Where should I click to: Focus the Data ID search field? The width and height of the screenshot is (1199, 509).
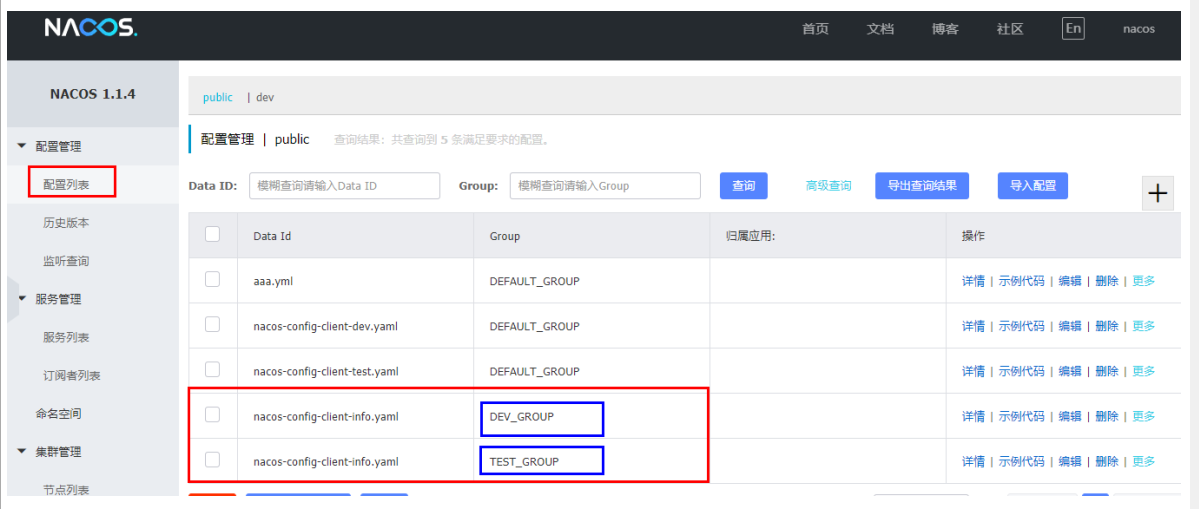(x=344, y=186)
